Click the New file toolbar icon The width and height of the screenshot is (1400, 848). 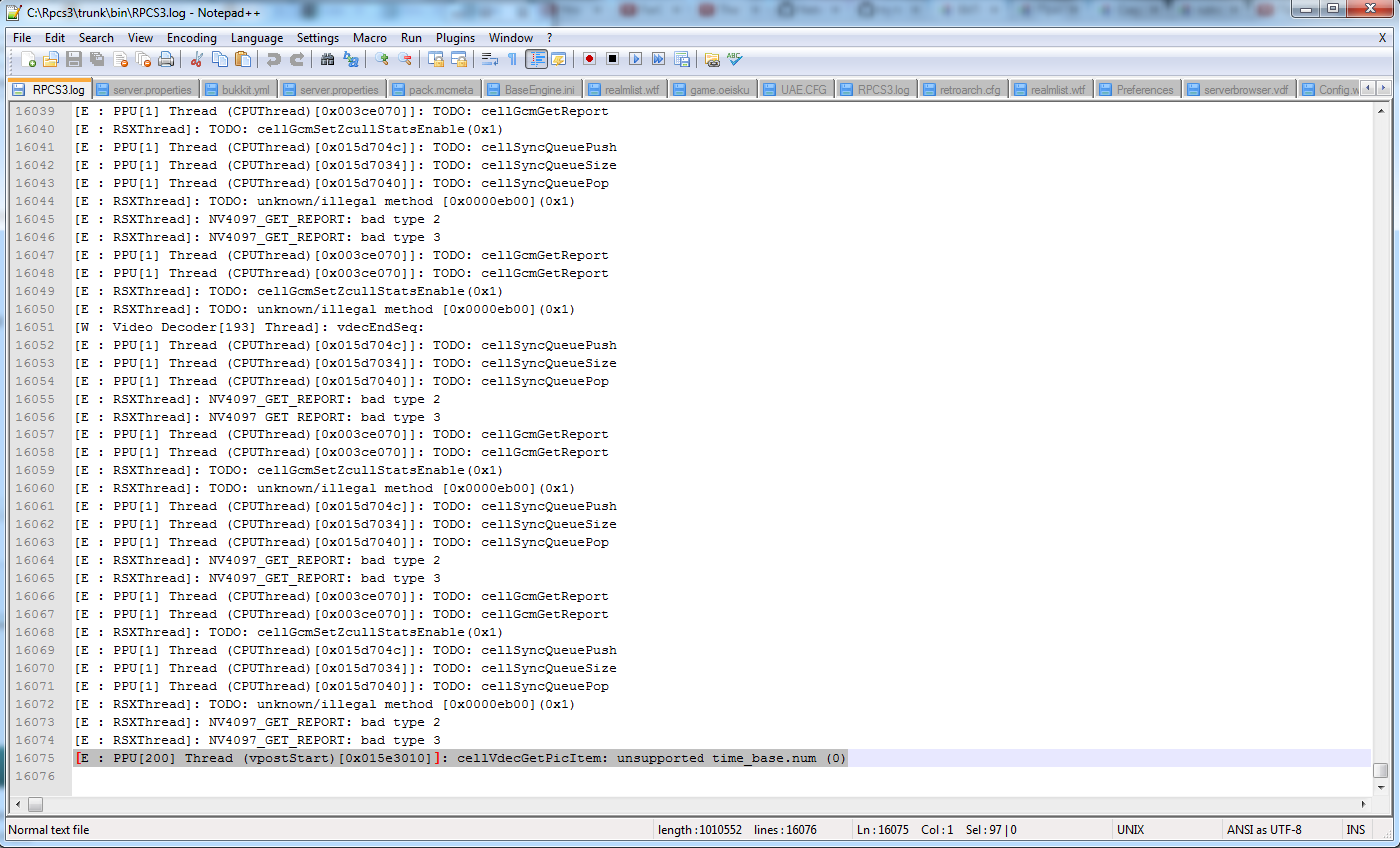(x=28, y=60)
